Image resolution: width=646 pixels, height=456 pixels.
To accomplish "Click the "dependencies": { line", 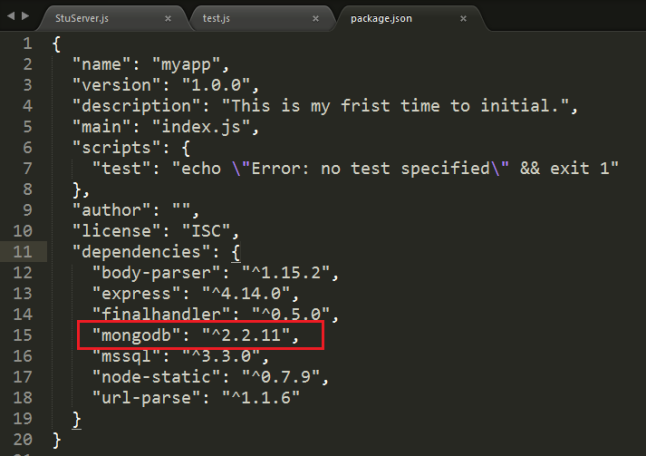I will pyautogui.click(x=156, y=252).
